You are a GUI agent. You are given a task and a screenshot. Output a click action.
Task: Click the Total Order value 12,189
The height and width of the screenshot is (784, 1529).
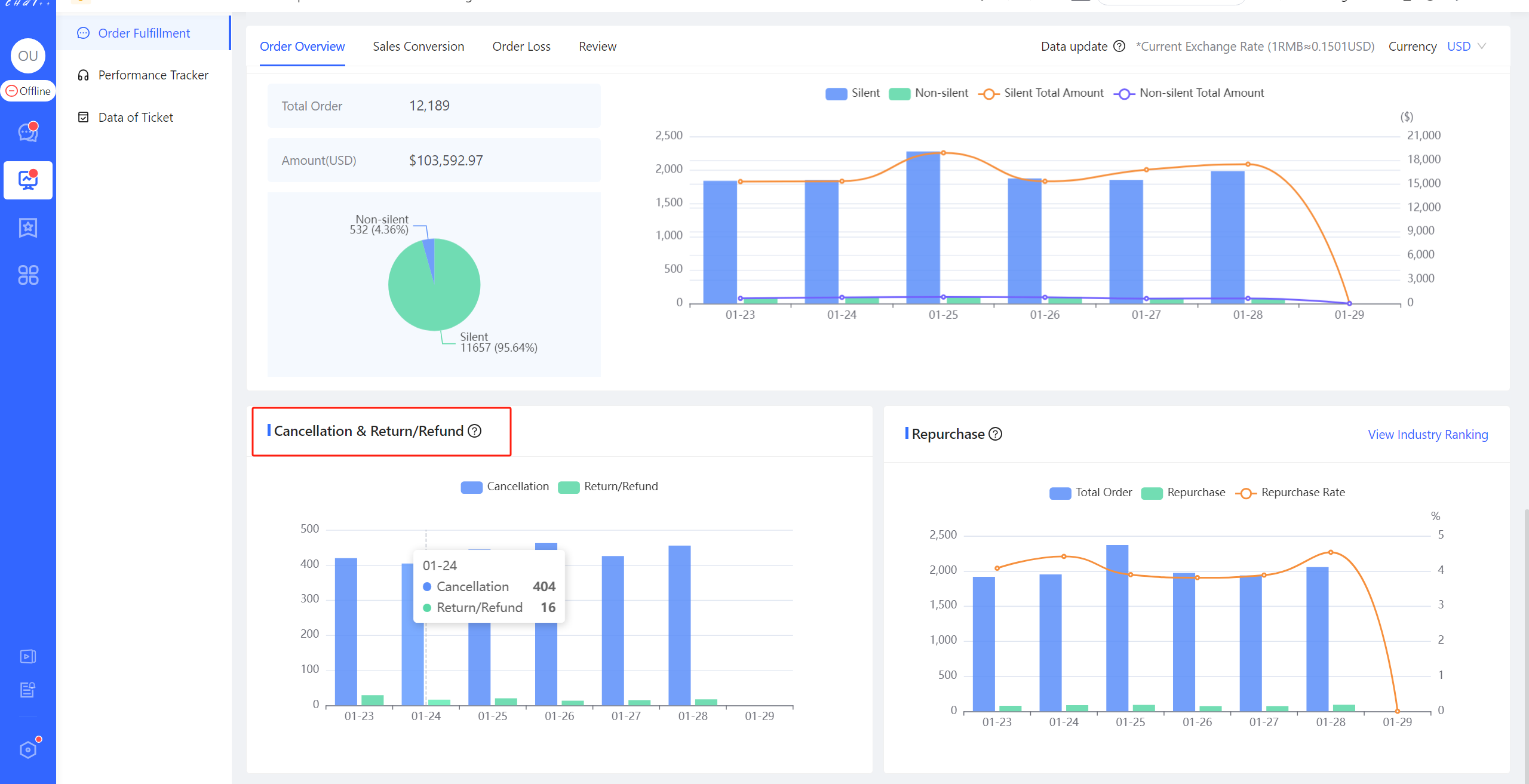coord(429,106)
